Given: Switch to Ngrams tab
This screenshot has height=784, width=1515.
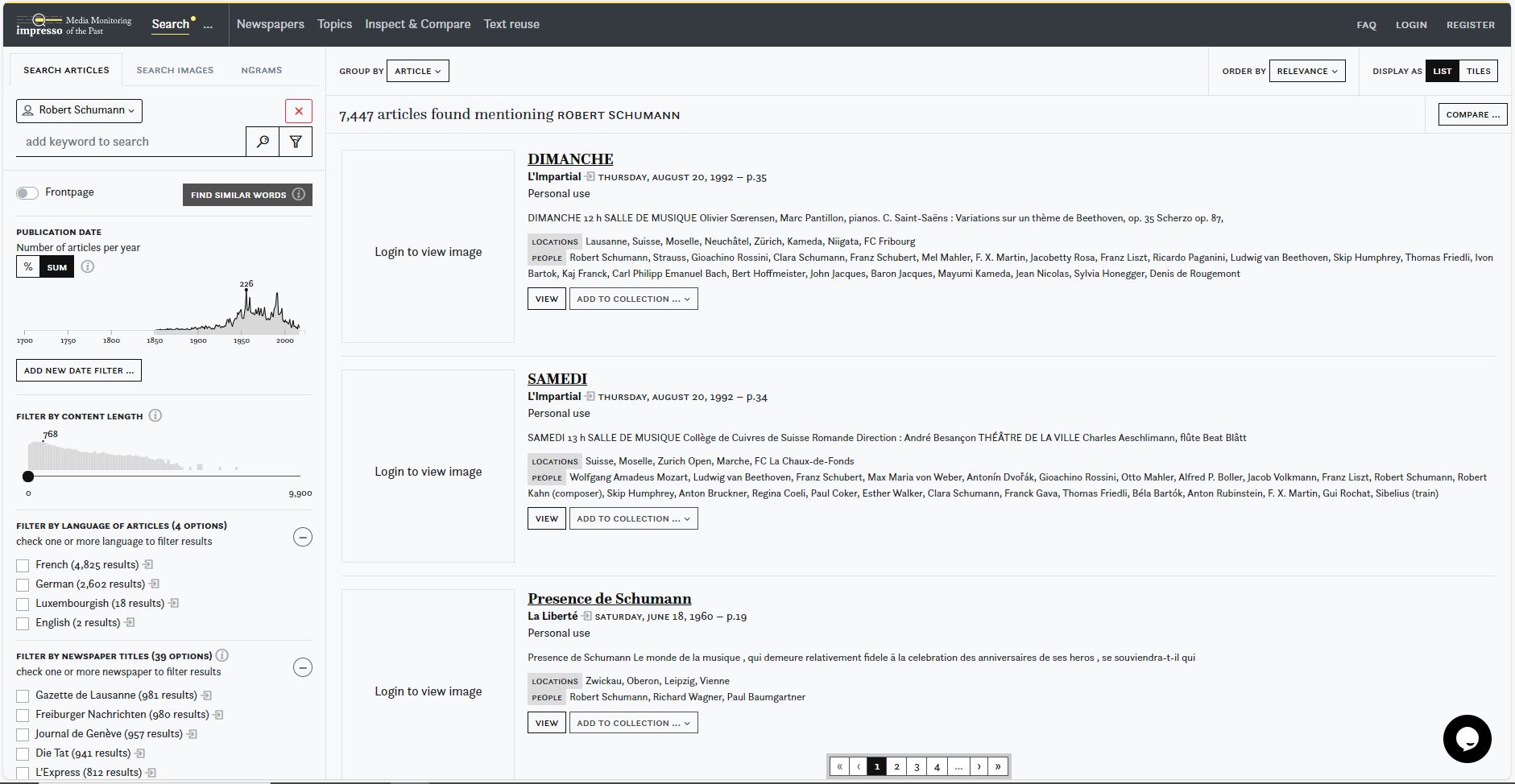Looking at the screenshot, I should (262, 70).
